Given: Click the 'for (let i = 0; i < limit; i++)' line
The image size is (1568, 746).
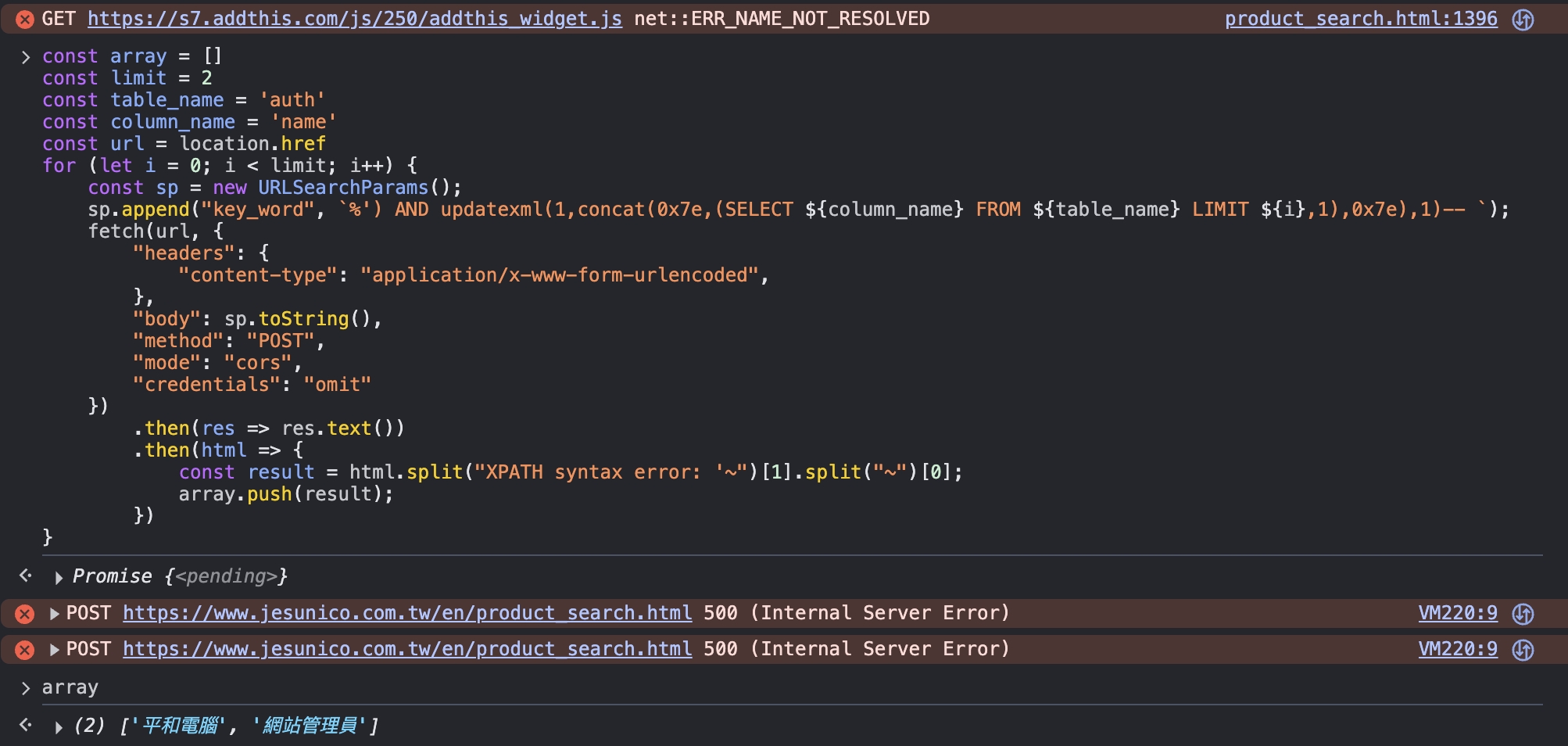Looking at the screenshot, I should [230, 166].
